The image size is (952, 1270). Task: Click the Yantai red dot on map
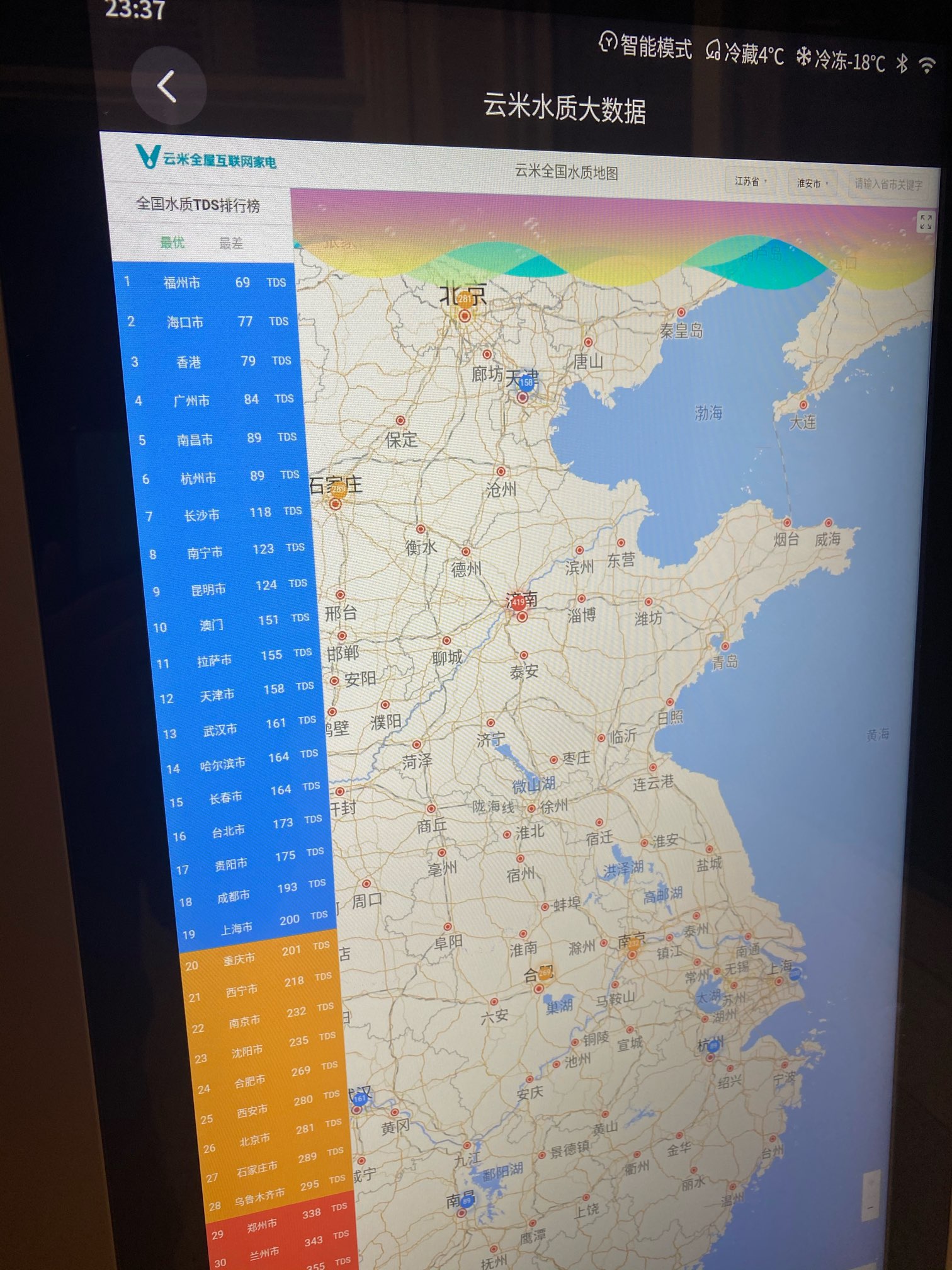pos(787,523)
